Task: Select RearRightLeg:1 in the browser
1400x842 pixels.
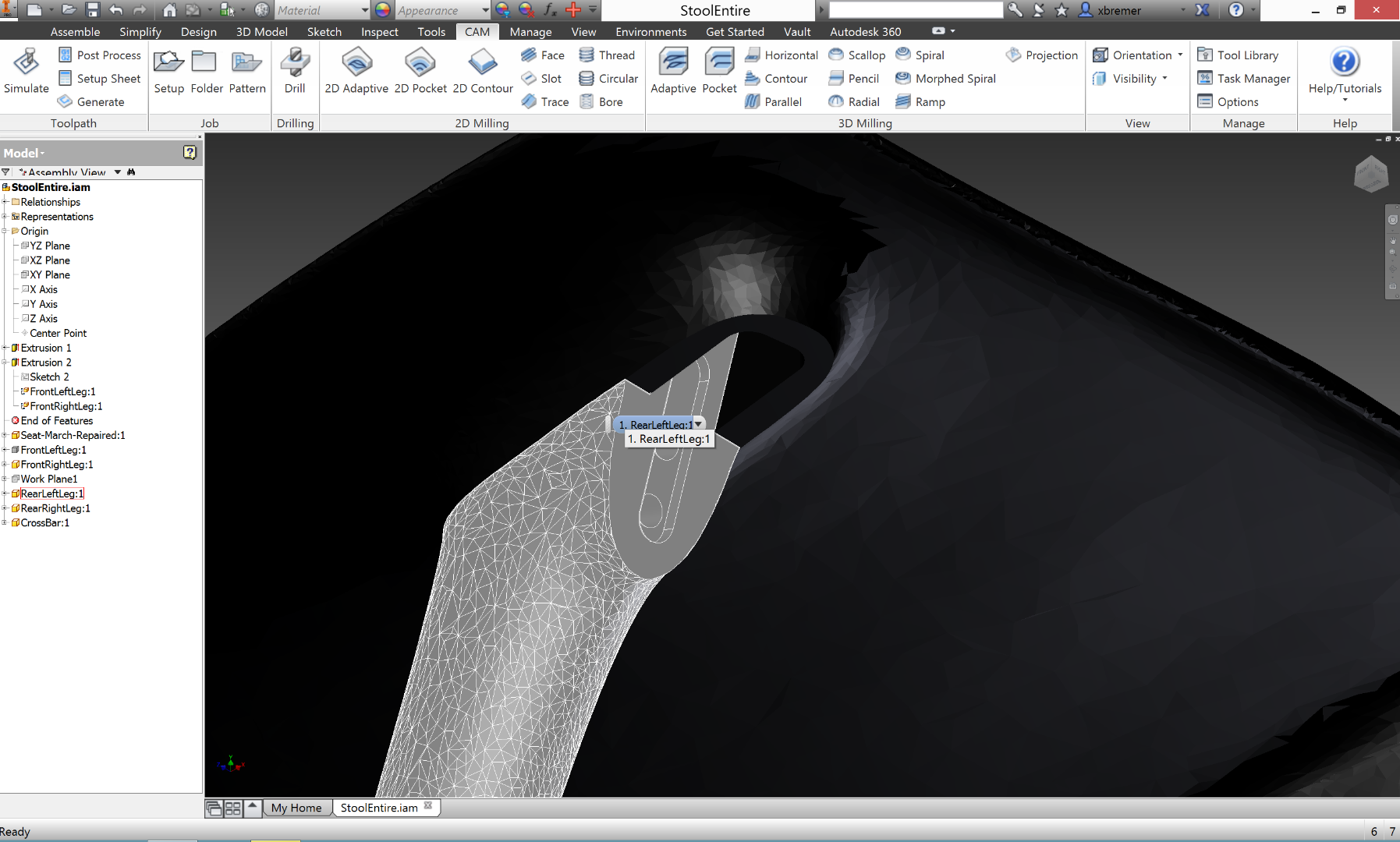Action: coord(55,508)
